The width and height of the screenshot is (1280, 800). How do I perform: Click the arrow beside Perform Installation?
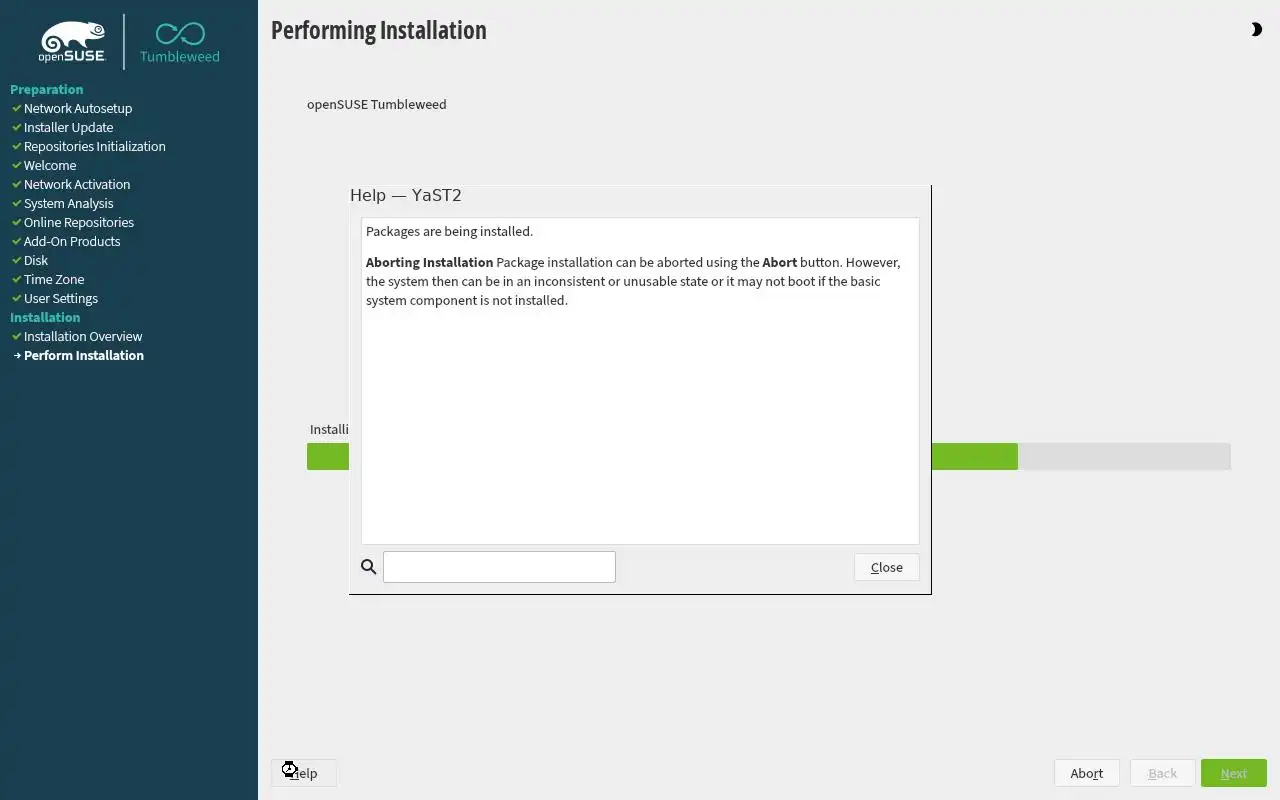click(17, 355)
